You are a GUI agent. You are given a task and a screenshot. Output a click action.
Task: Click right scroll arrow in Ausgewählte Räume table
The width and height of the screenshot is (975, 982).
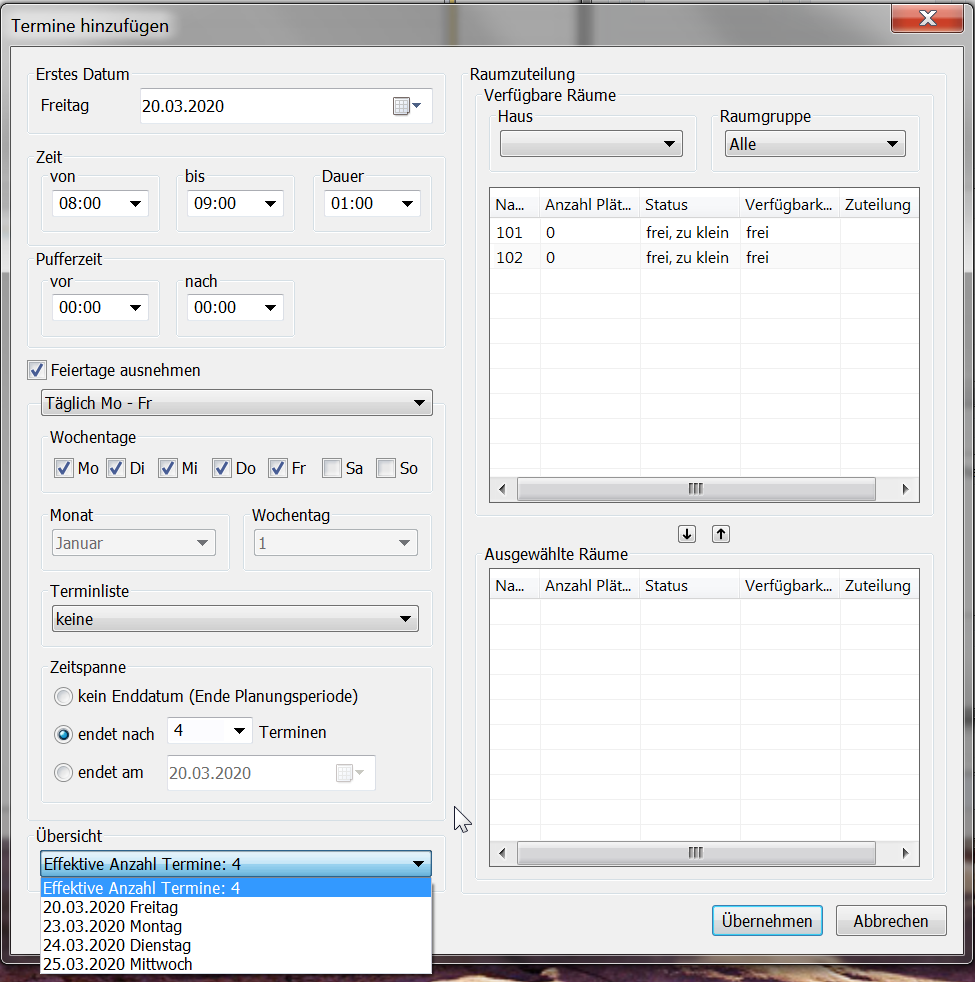(x=904, y=853)
